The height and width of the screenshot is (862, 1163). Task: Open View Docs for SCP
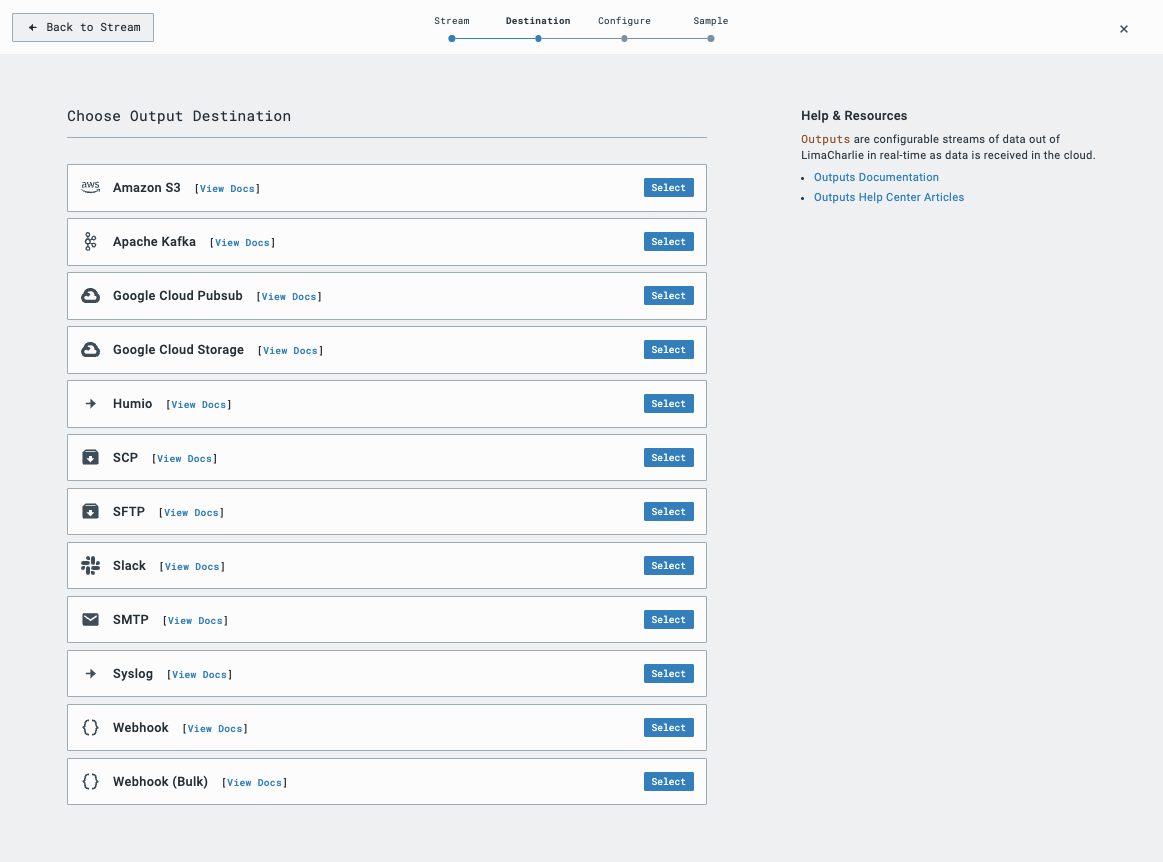tap(185, 459)
